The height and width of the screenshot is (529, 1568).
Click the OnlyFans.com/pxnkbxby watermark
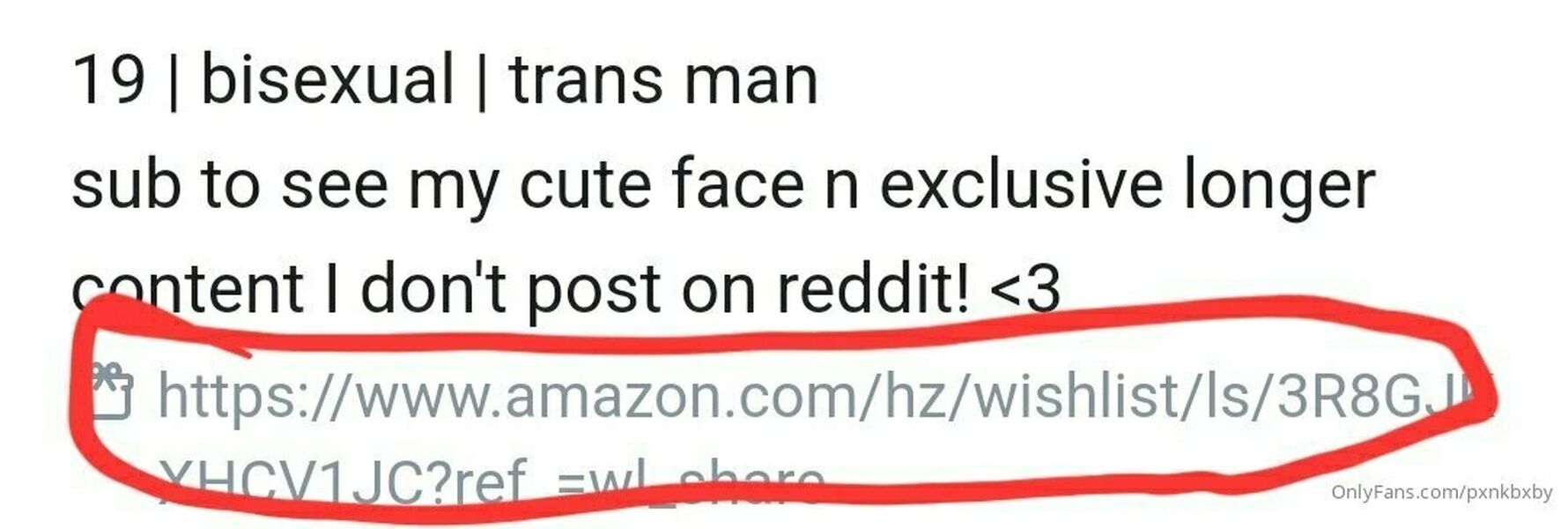1441,492
